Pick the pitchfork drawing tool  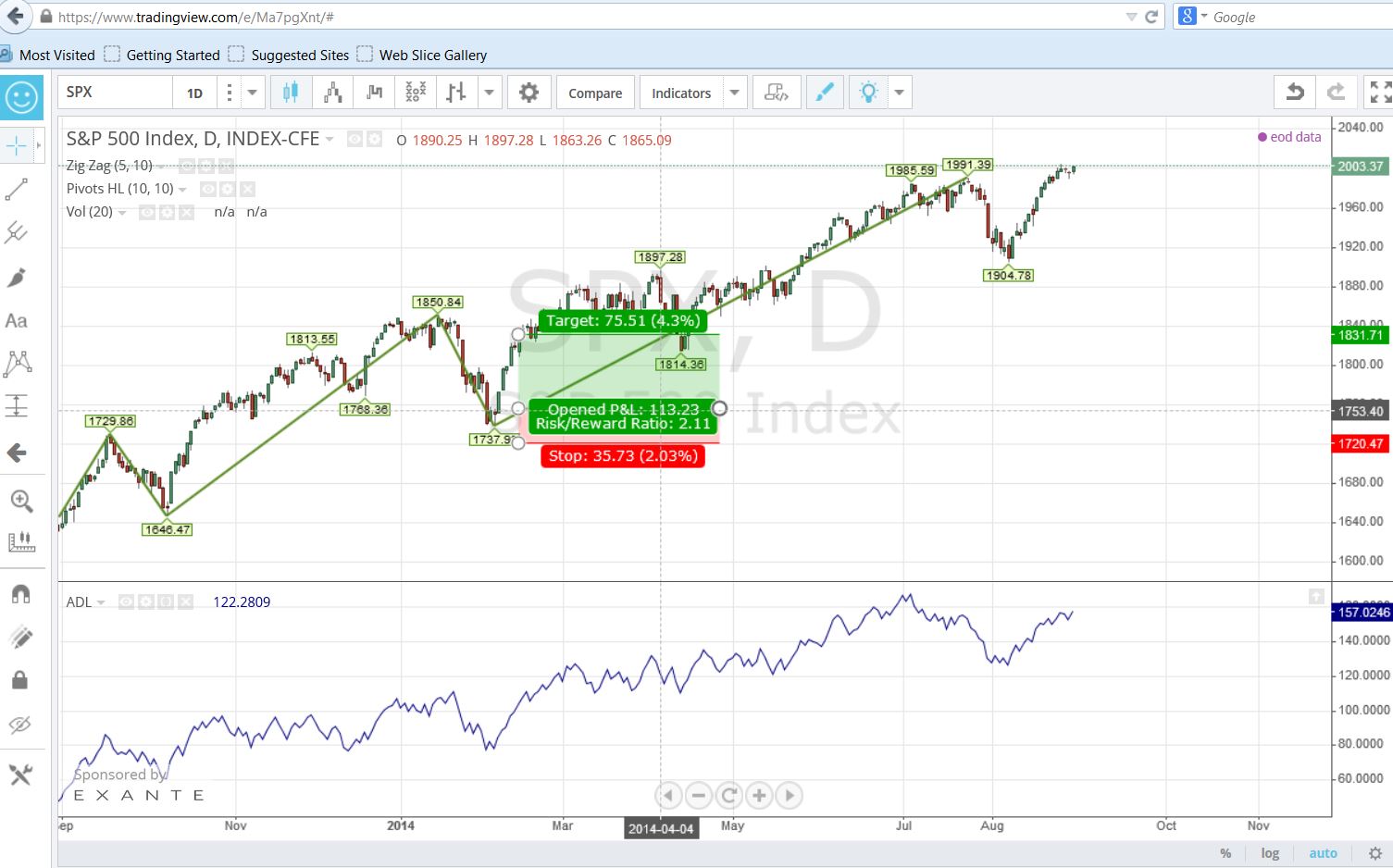tap(17, 232)
